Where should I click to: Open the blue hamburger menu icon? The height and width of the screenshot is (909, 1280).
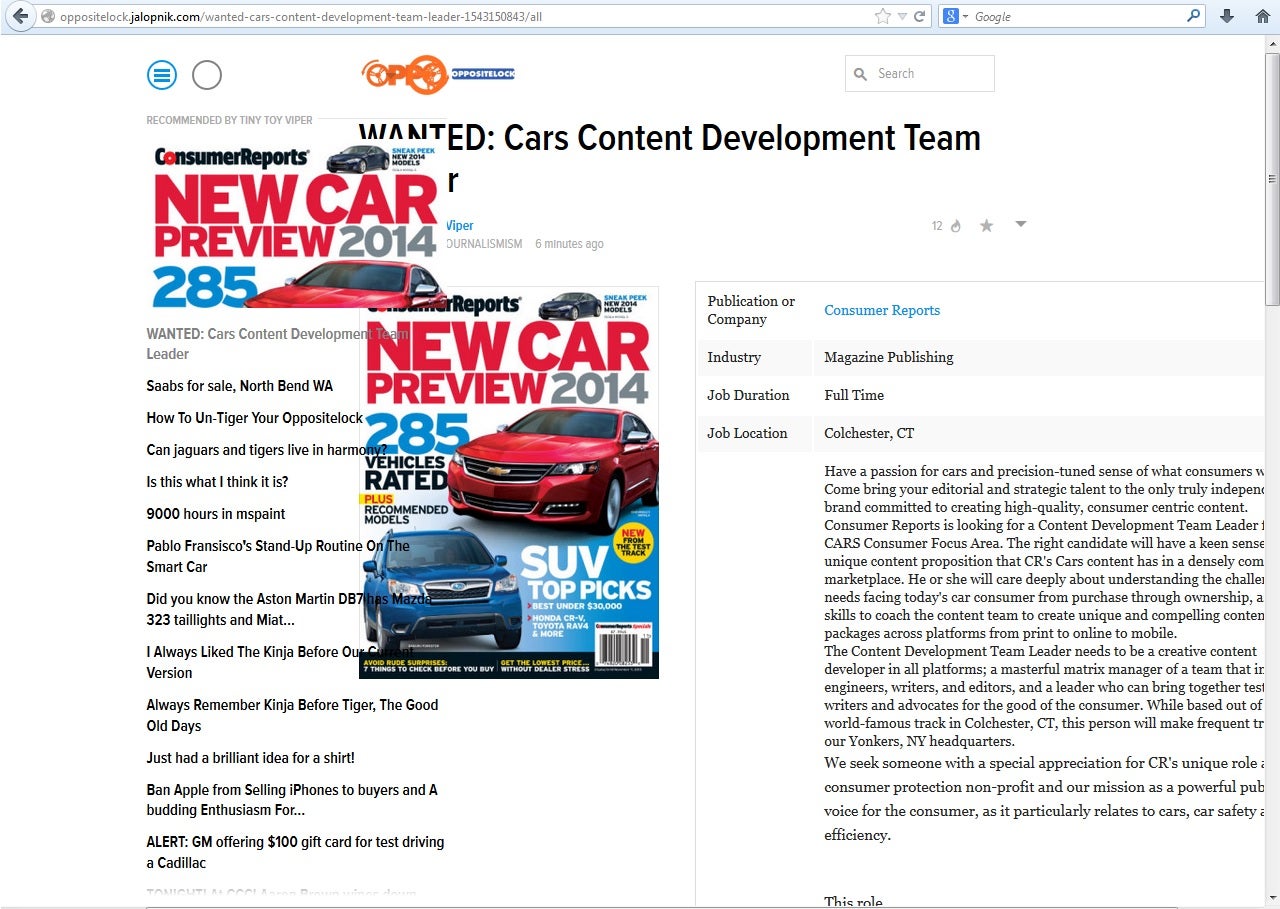click(161, 75)
